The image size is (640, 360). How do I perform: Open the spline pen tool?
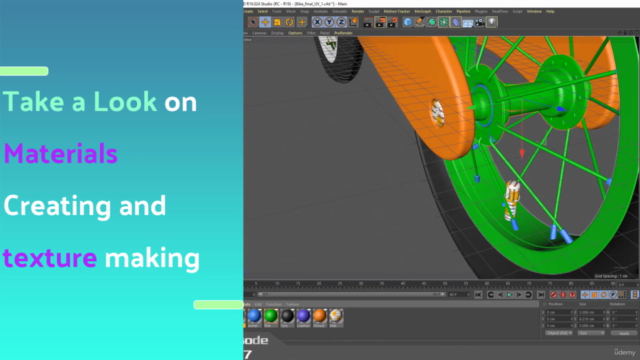[x=420, y=22]
